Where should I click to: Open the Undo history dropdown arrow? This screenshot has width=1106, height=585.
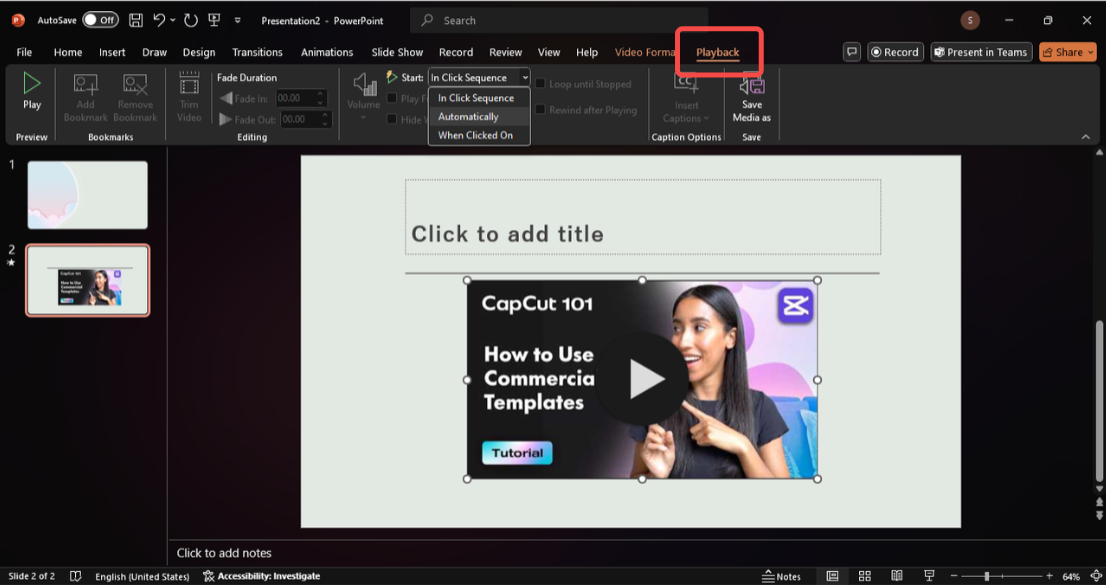pyautogui.click(x=173, y=20)
